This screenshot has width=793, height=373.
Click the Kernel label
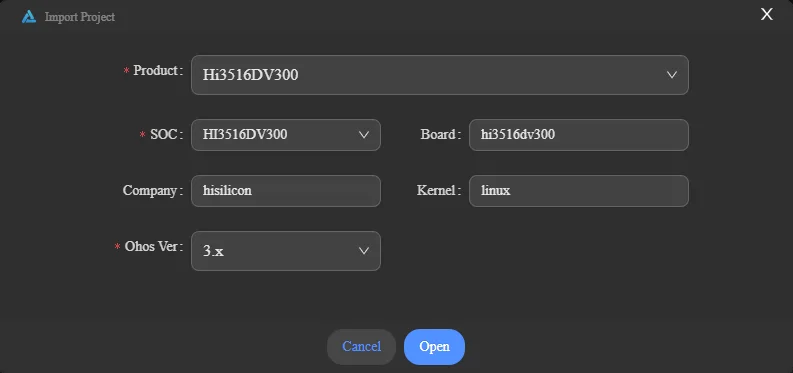click(439, 191)
